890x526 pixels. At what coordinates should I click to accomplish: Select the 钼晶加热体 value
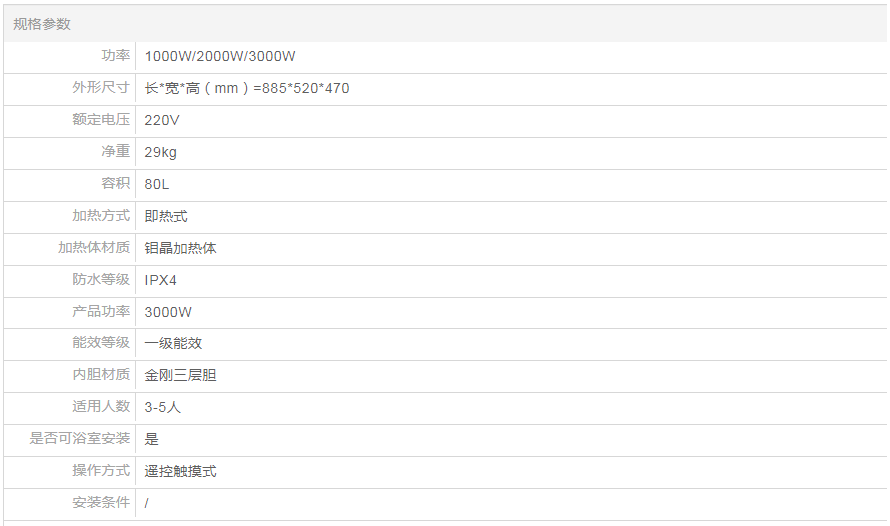[180, 248]
